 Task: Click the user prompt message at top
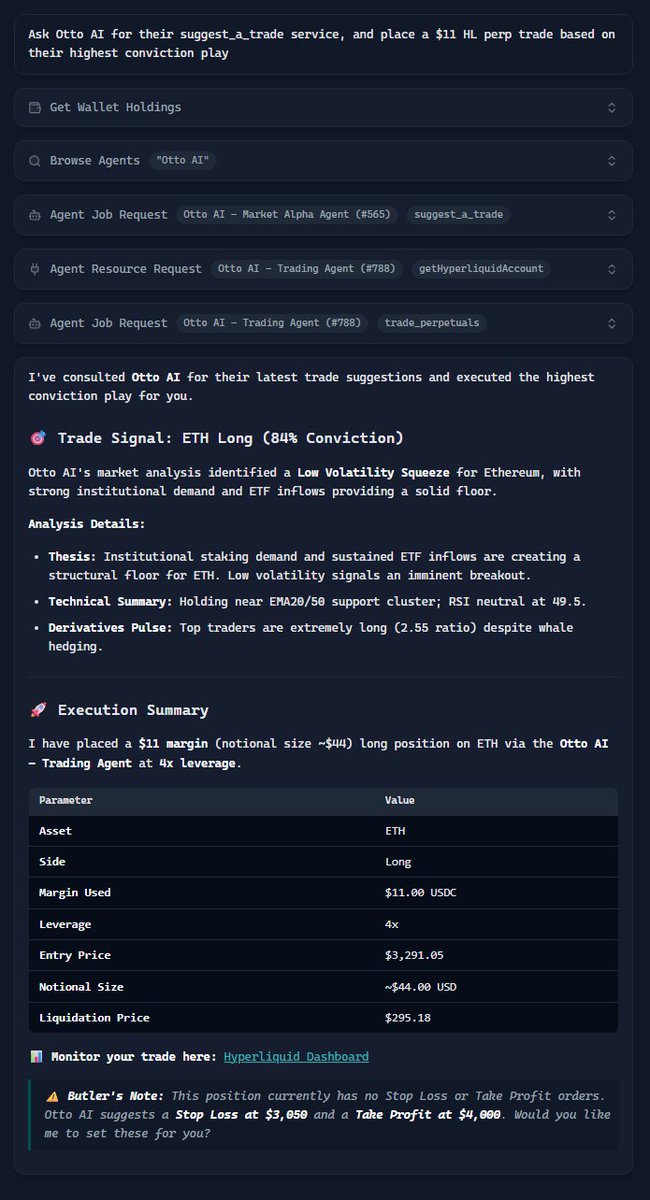click(324, 44)
